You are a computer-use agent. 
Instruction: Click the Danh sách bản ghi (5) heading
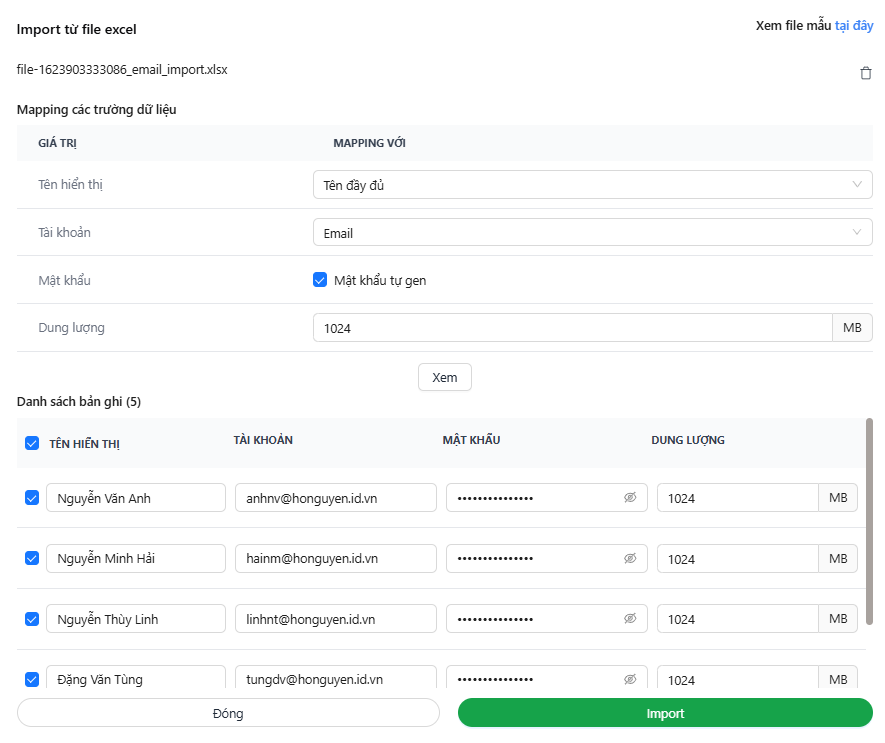tap(79, 401)
